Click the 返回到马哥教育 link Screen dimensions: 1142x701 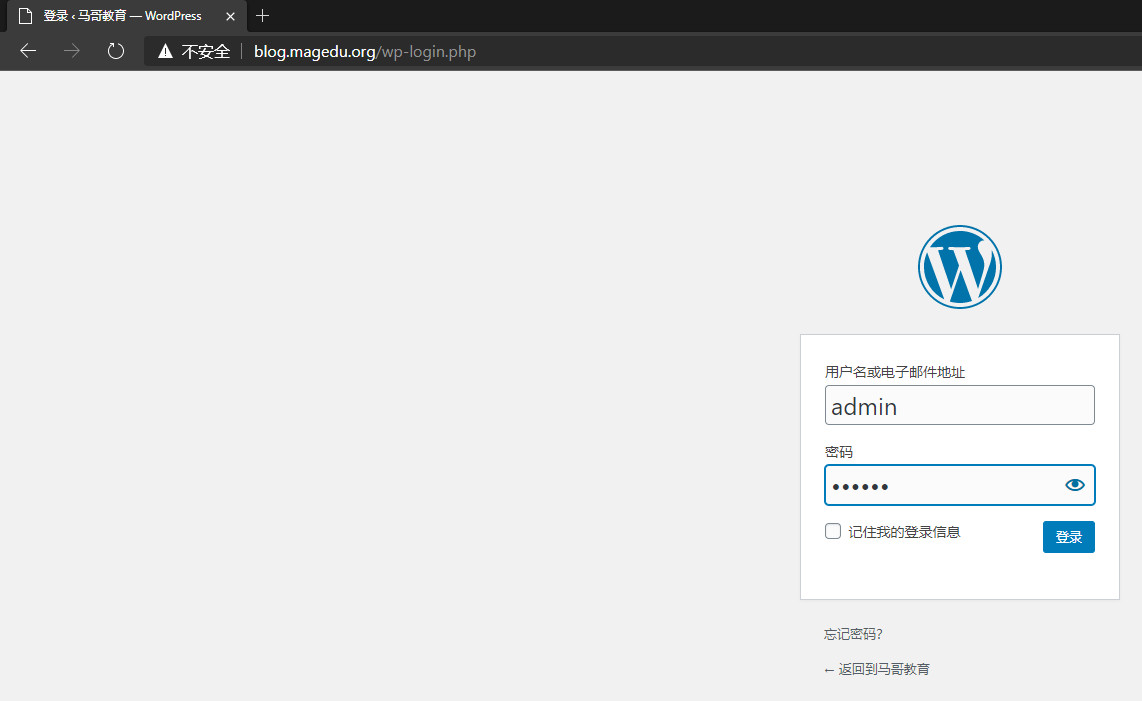877,669
